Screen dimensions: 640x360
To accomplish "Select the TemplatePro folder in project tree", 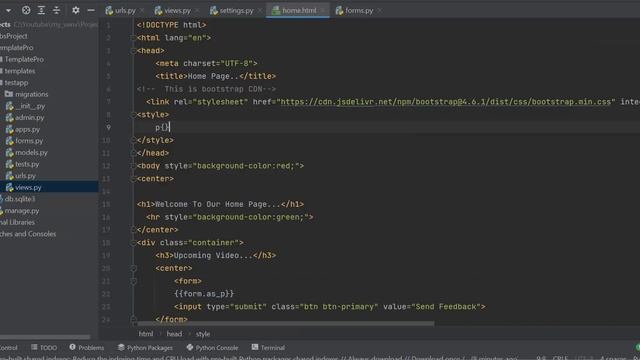I will (24, 59).
